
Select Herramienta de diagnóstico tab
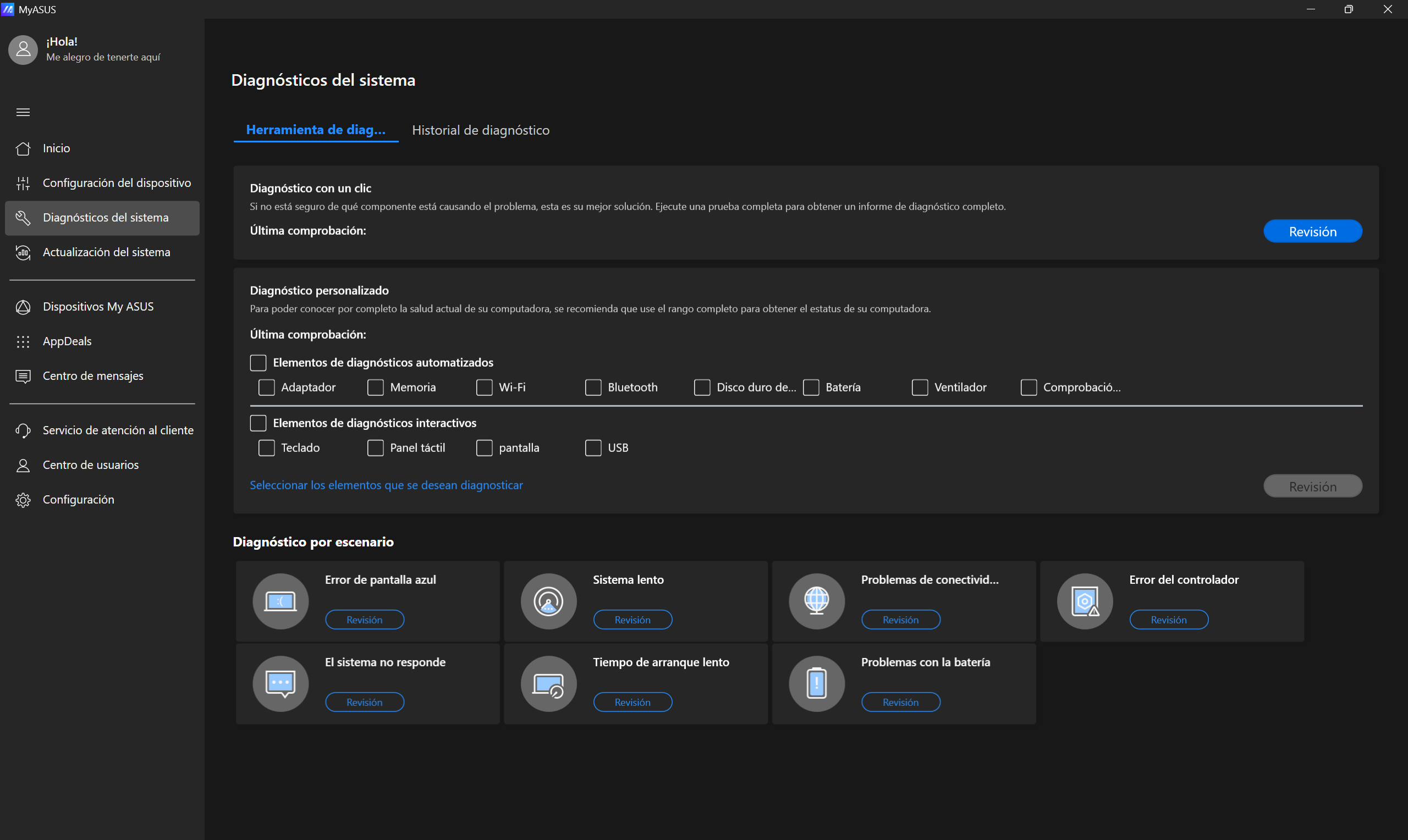point(316,130)
